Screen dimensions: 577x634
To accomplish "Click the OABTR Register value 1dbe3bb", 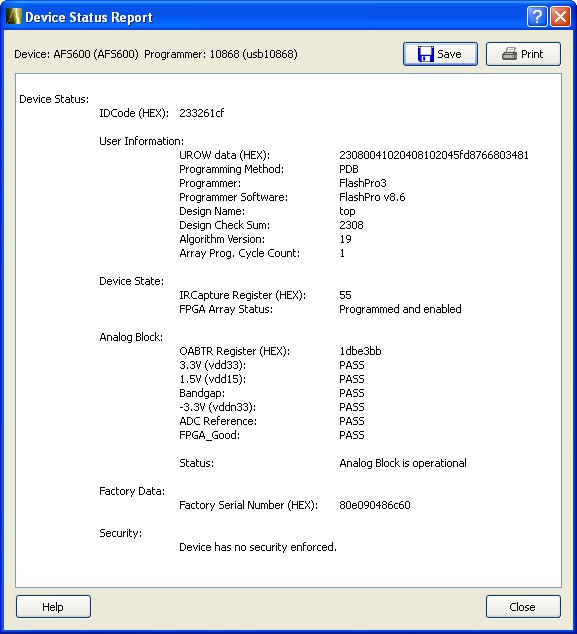I will 360,351.
